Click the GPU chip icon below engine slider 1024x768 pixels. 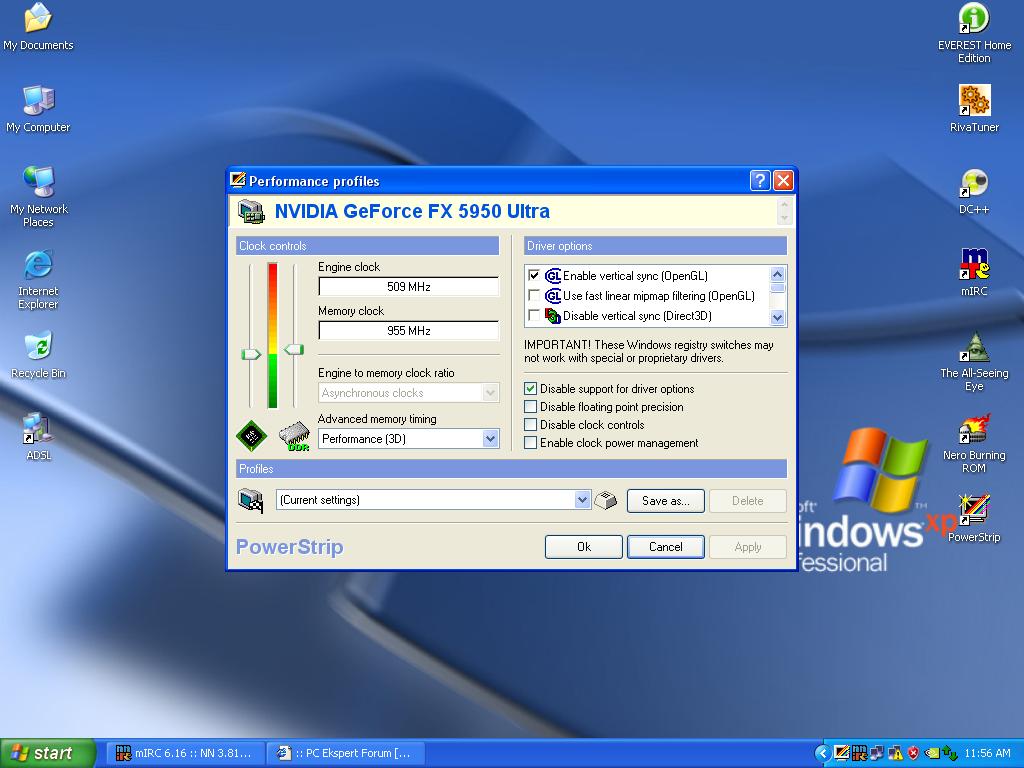click(251, 435)
